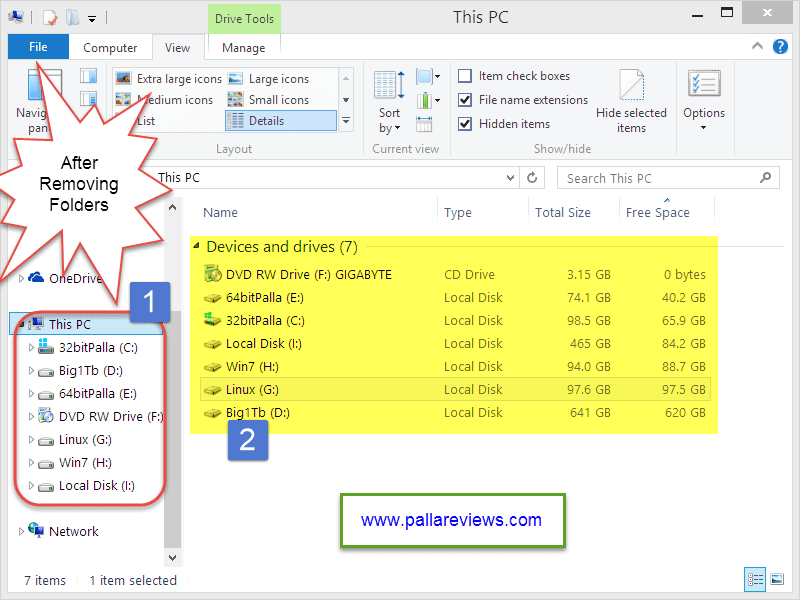
Task: Select Win7 (H:) in navigation tree
Action: [85, 463]
